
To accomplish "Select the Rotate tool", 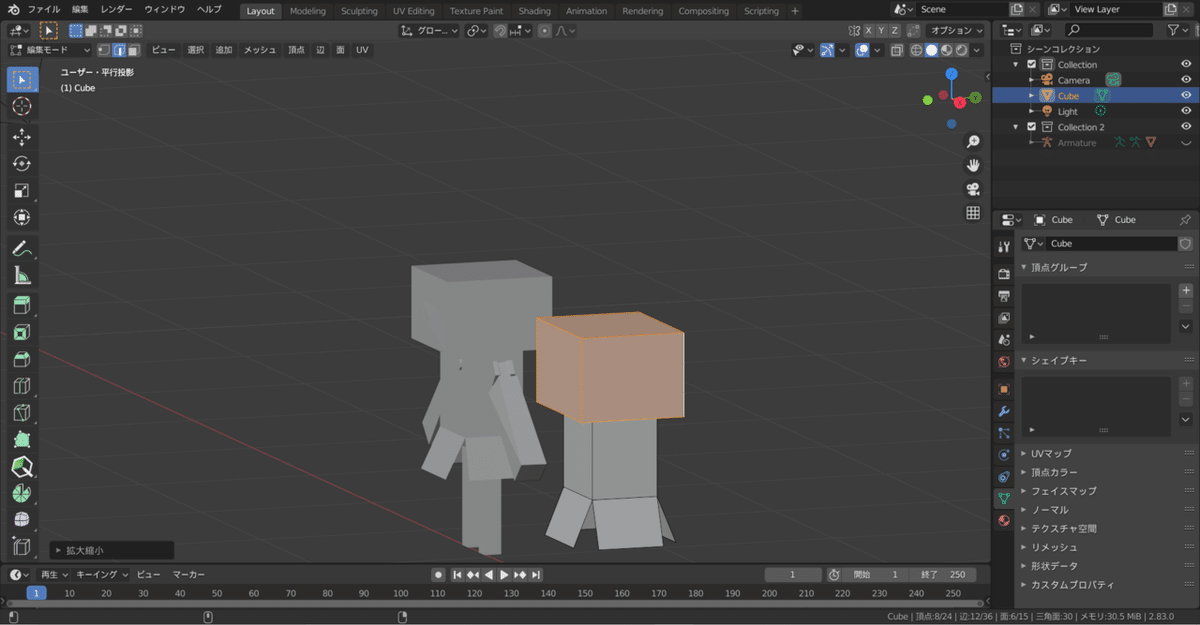I will click(22, 164).
